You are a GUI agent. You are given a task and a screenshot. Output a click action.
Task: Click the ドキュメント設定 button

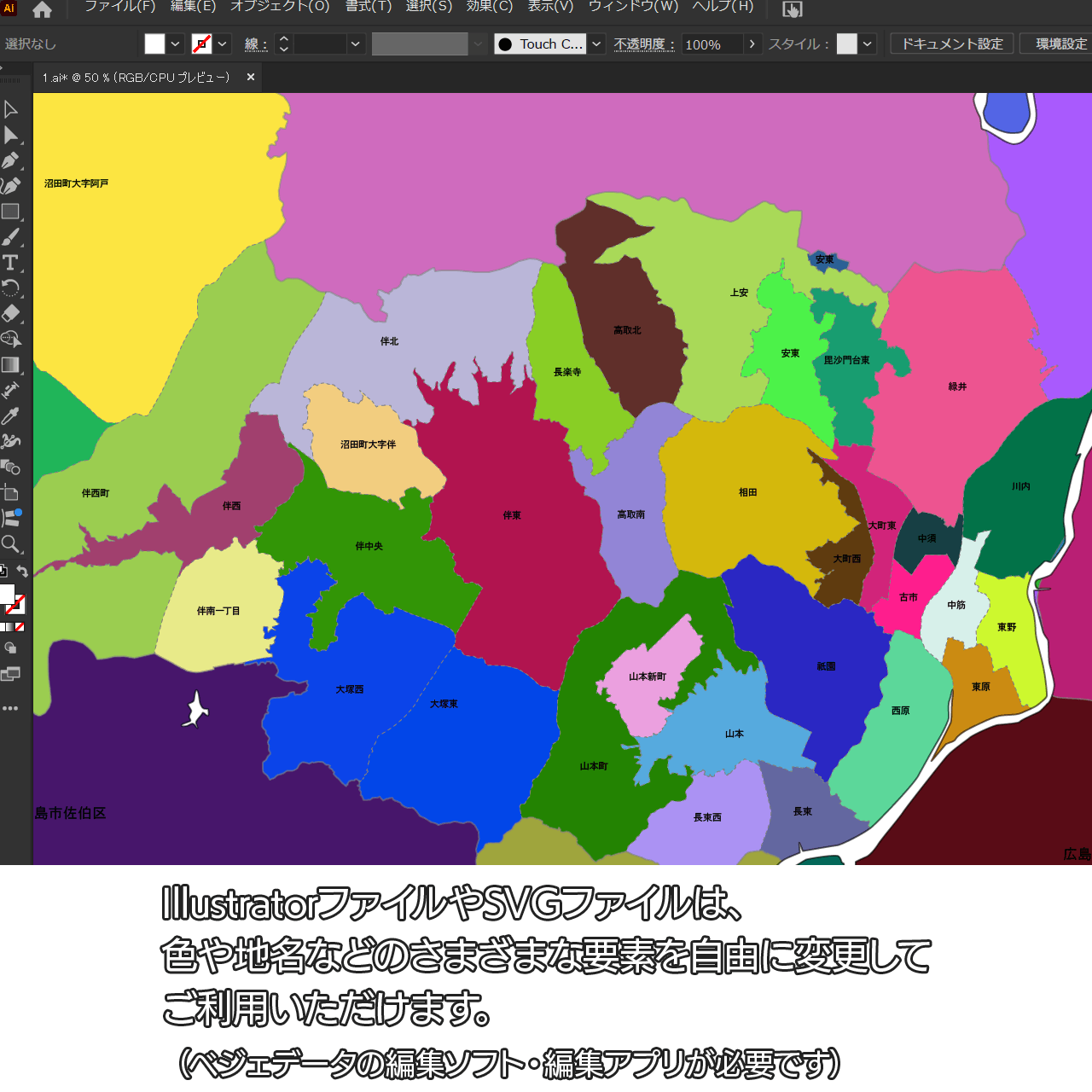click(951, 44)
